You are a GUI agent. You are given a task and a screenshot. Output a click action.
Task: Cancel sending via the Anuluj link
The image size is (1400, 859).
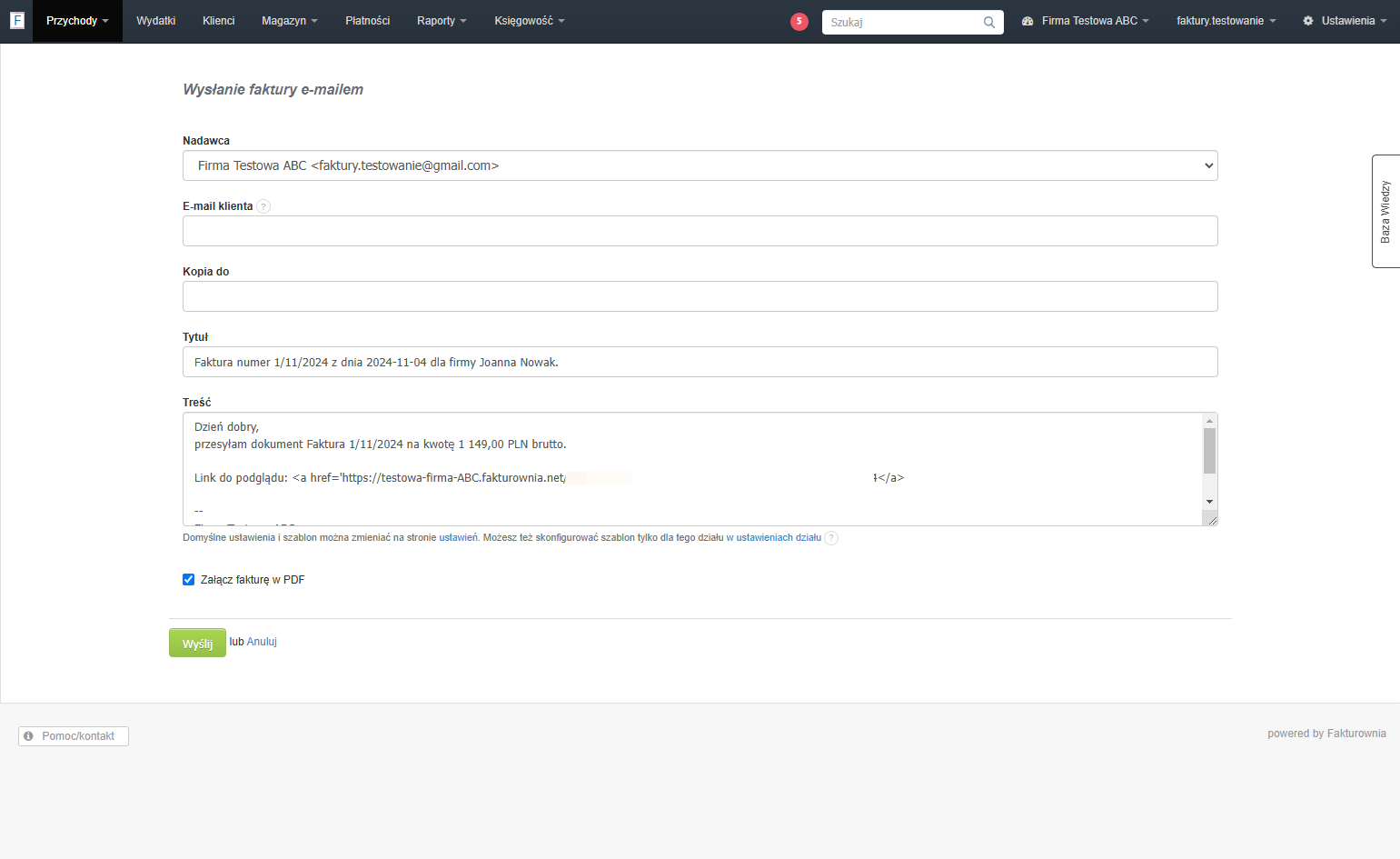[x=262, y=642]
